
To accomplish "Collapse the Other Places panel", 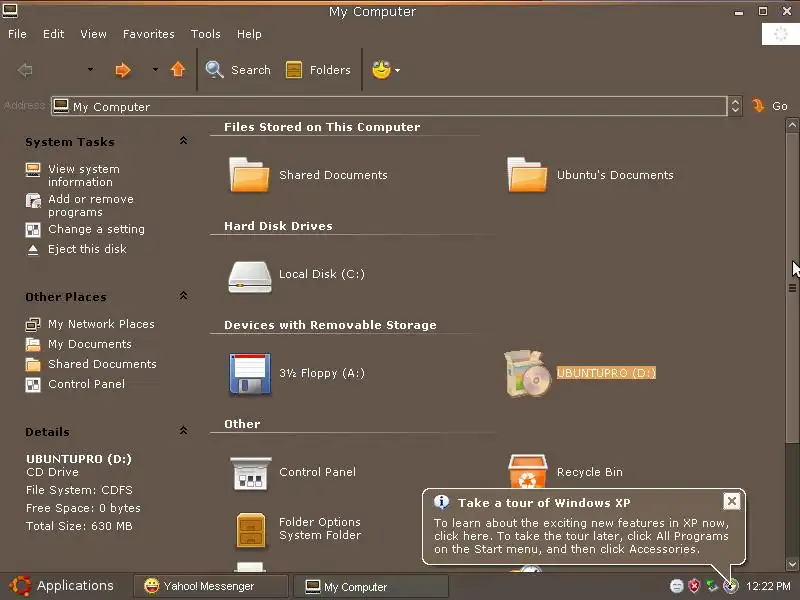I will tap(183, 296).
